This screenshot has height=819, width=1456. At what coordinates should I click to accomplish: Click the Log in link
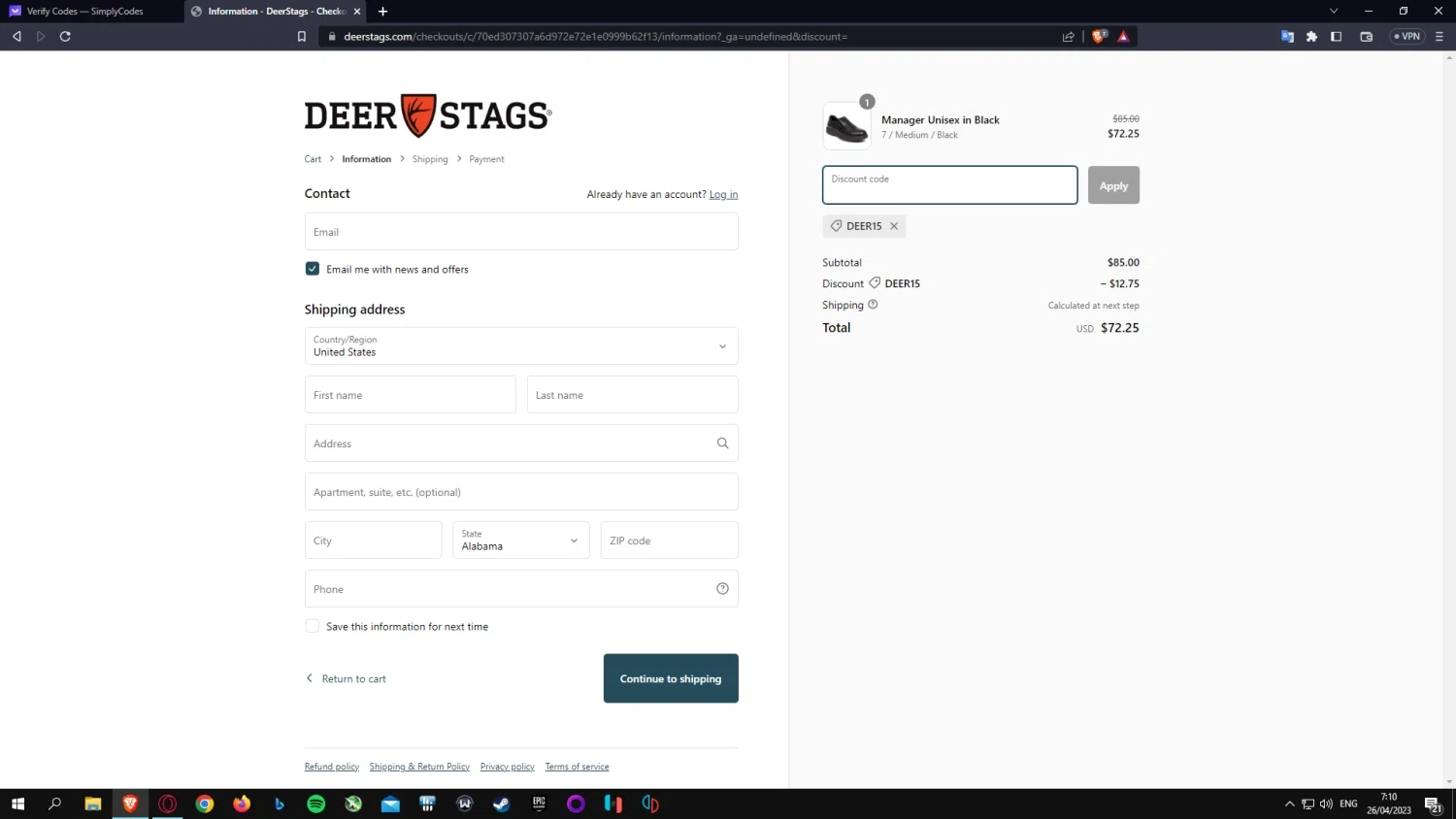(723, 195)
